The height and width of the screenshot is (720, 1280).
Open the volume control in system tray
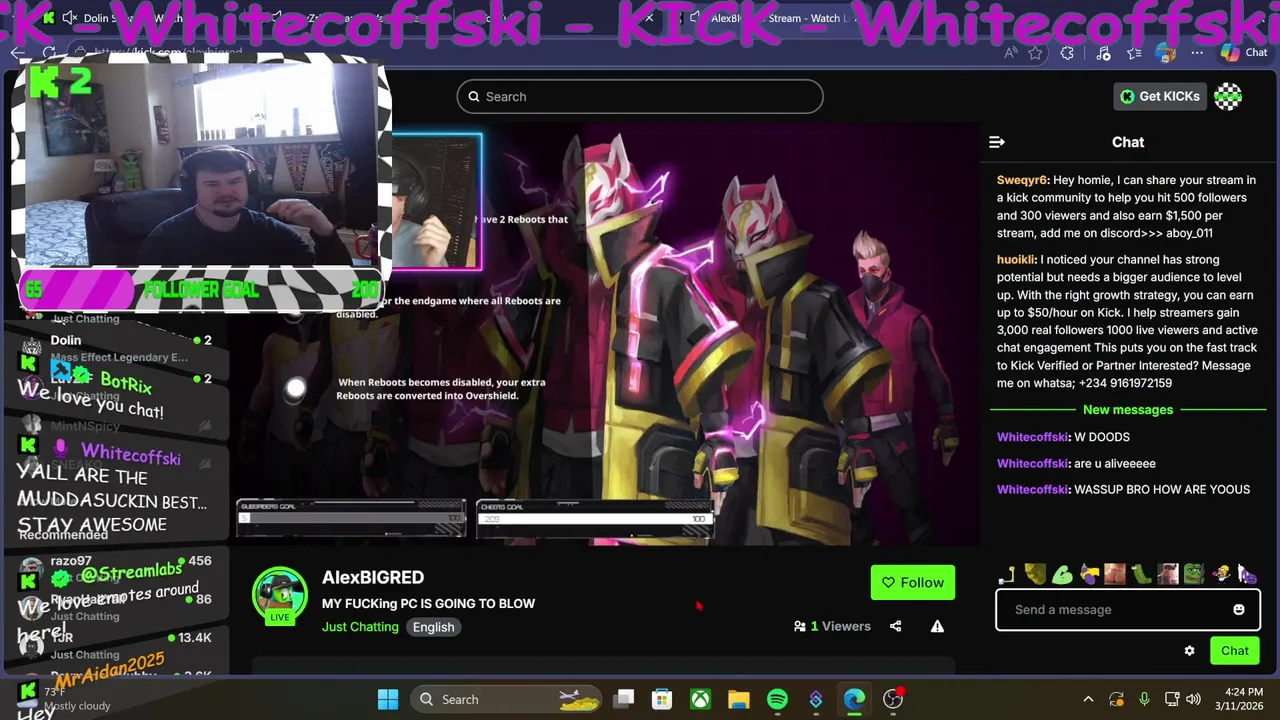point(1193,699)
